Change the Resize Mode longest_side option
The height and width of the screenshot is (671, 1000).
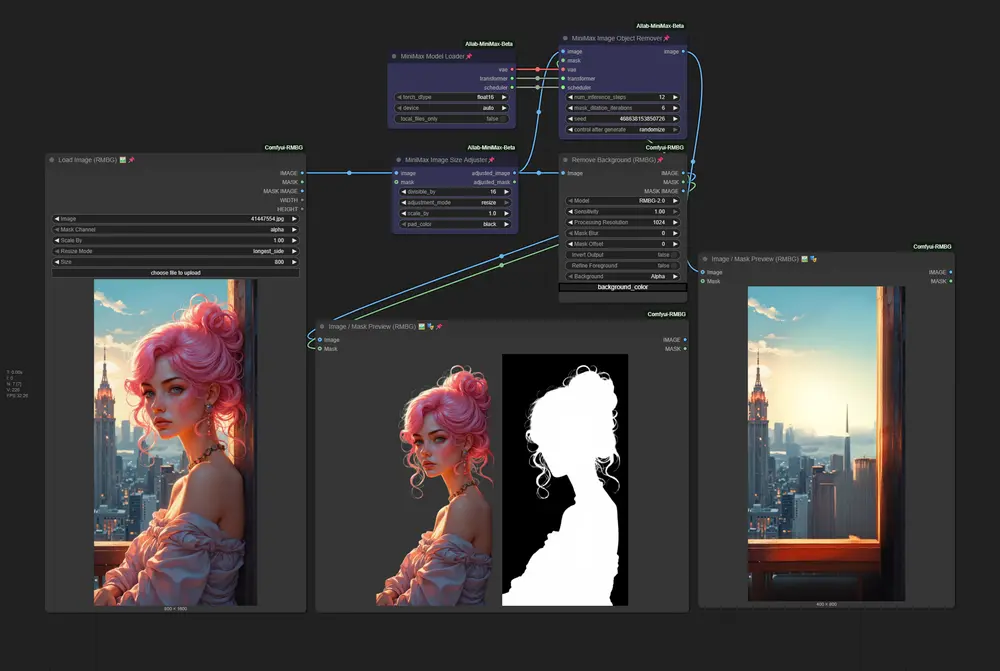pyautogui.click(x=175, y=251)
